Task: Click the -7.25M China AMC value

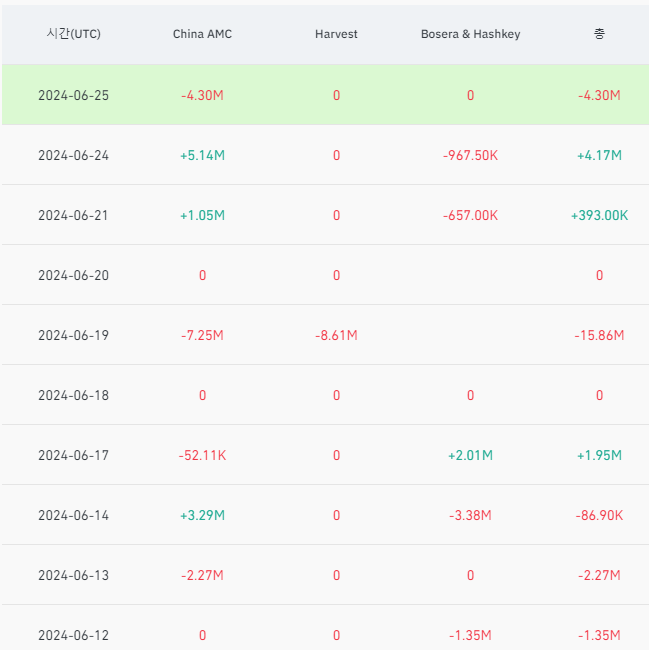Action: pyautogui.click(x=202, y=335)
